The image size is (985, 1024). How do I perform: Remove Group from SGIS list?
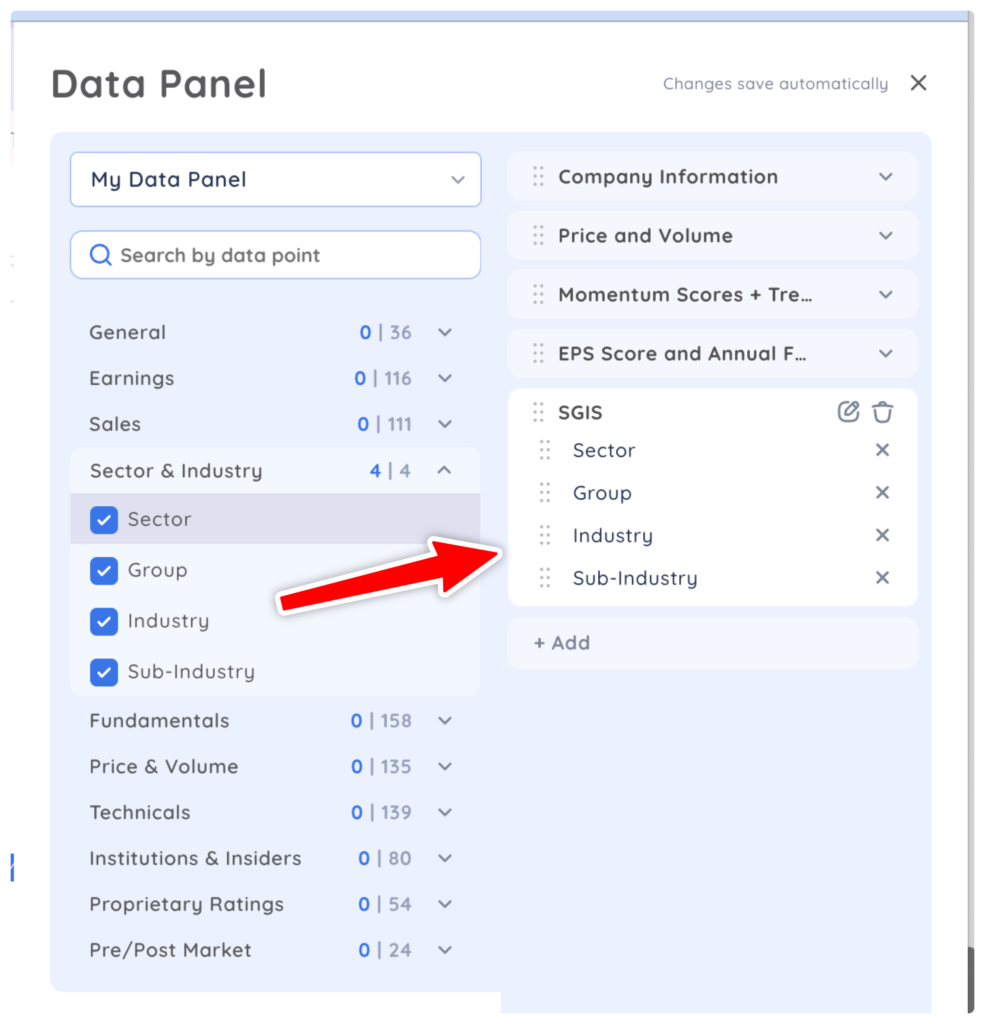point(882,492)
